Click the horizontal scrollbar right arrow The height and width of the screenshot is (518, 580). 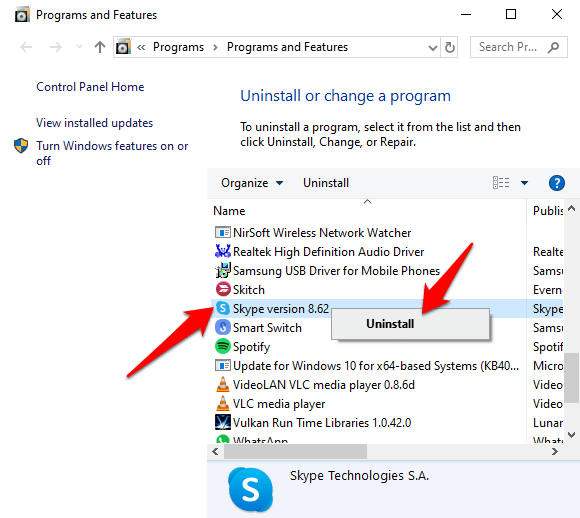[554, 451]
